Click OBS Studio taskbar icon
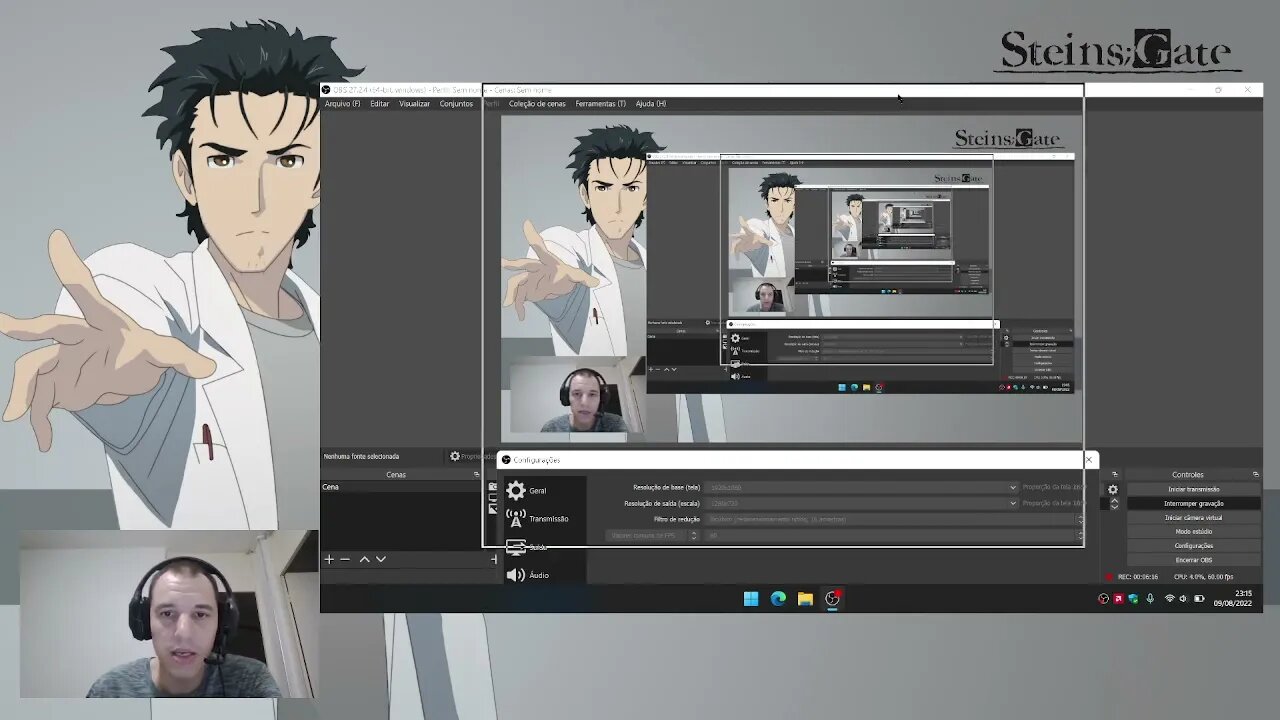Image resolution: width=1280 pixels, height=720 pixels. pos(832,598)
